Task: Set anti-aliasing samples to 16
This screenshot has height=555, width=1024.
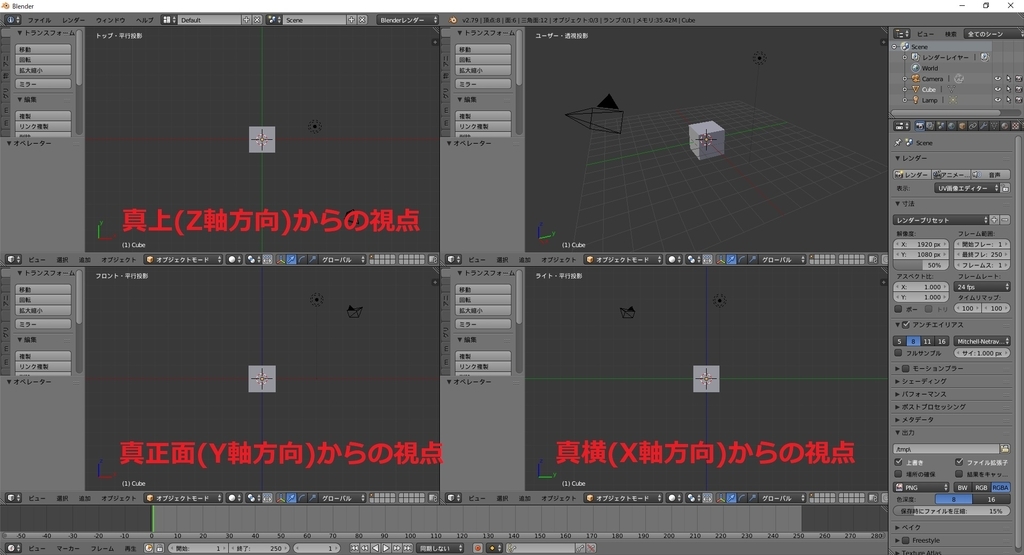Action: 941,341
